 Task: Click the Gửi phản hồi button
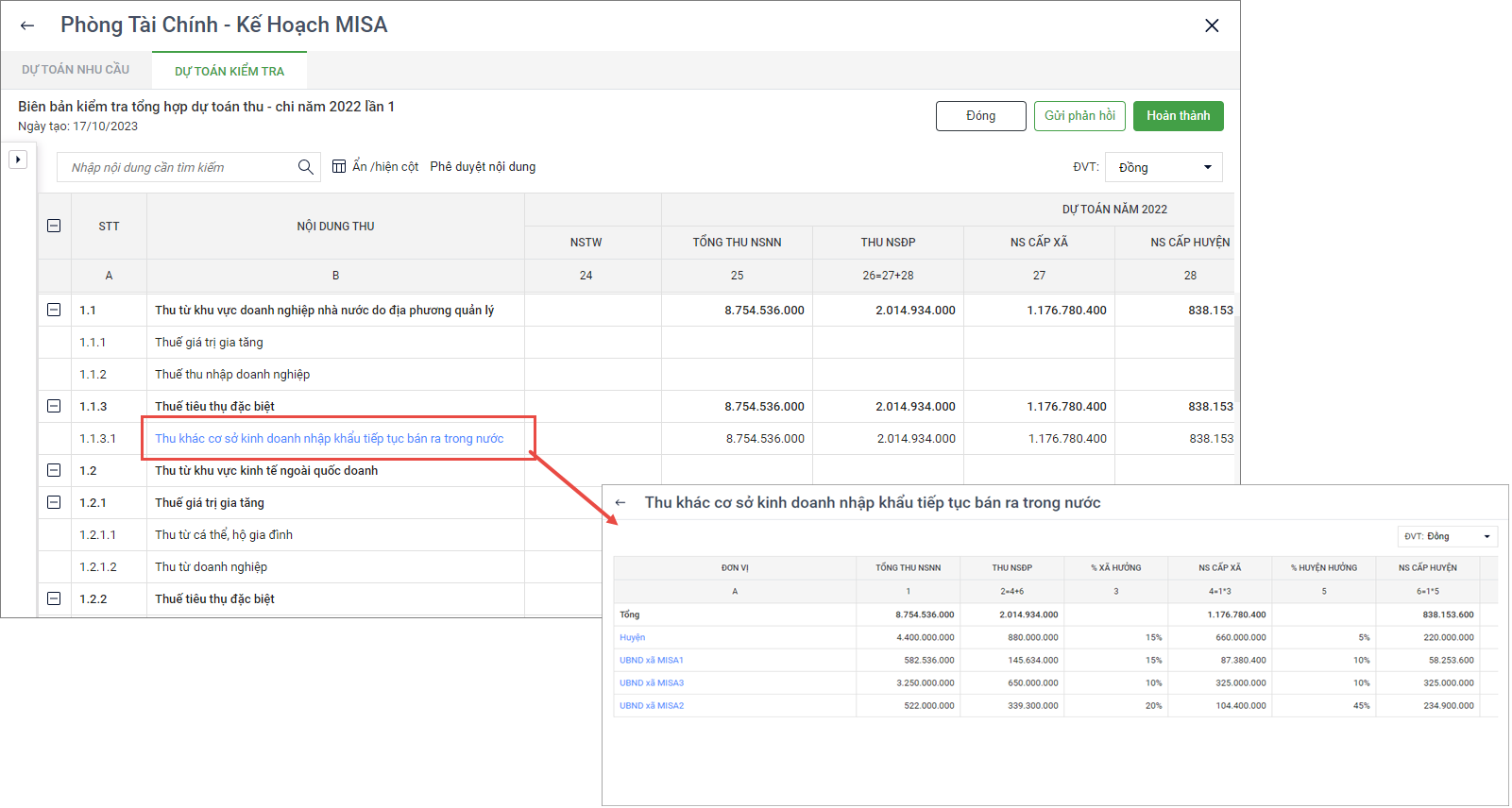tap(1079, 116)
